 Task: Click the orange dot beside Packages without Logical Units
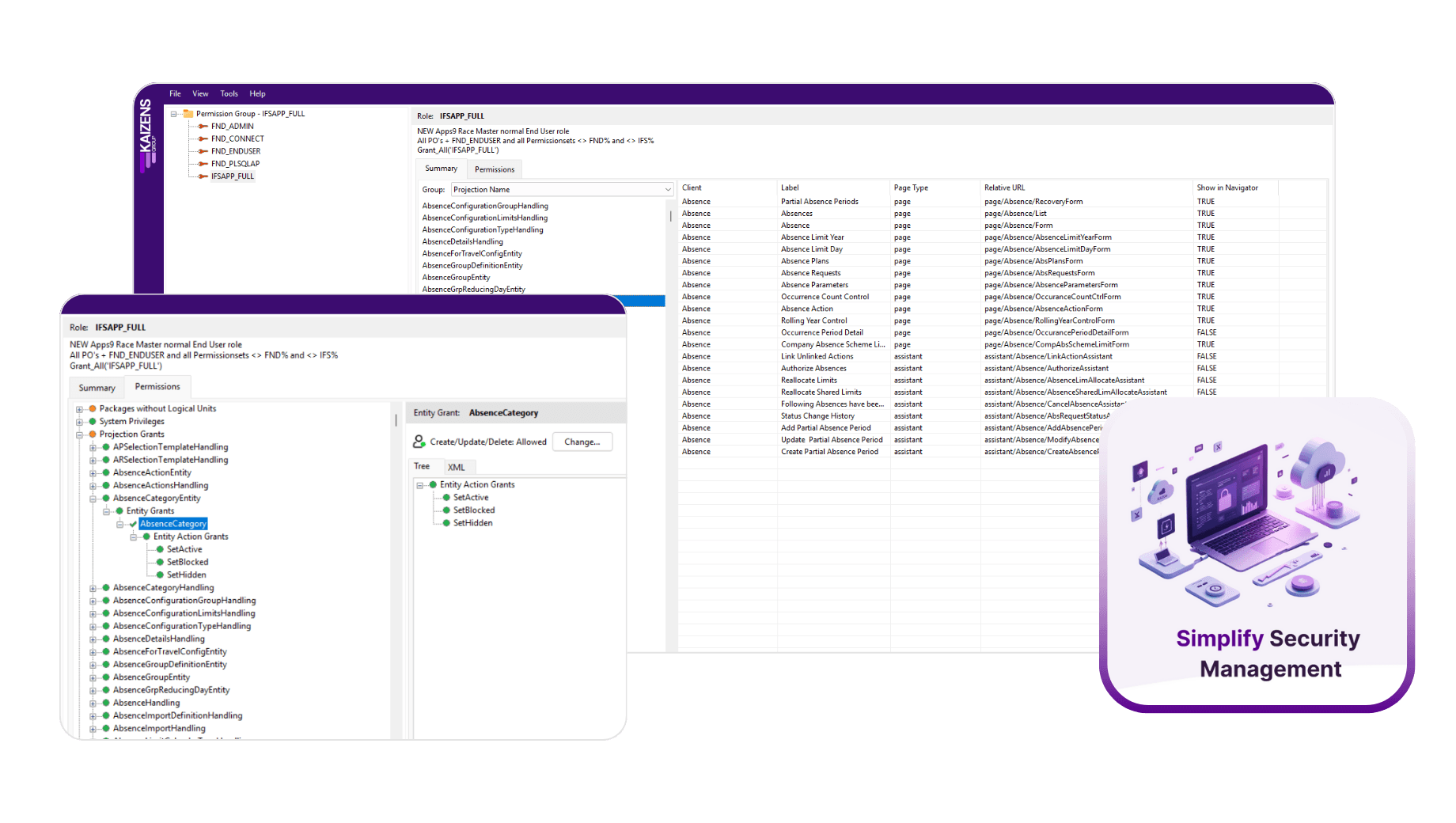click(x=93, y=409)
